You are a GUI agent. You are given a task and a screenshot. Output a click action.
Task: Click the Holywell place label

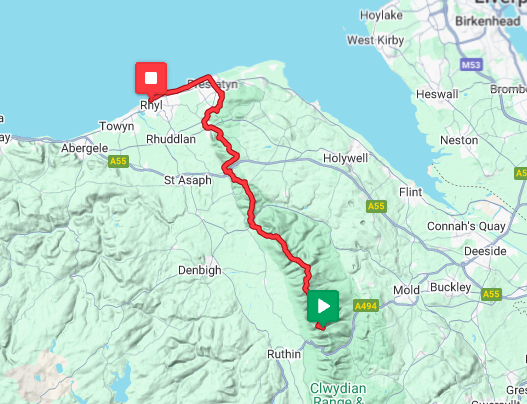click(345, 158)
